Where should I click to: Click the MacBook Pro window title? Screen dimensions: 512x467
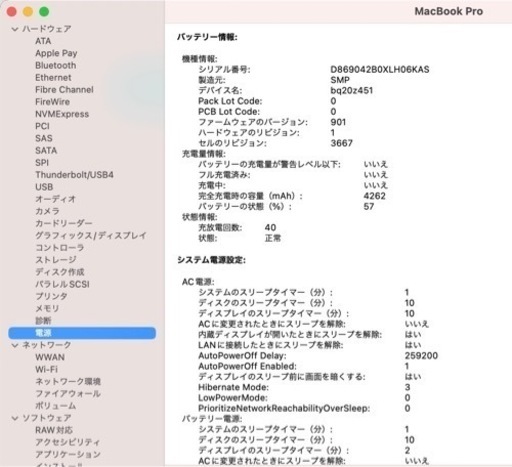pos(449,11)
